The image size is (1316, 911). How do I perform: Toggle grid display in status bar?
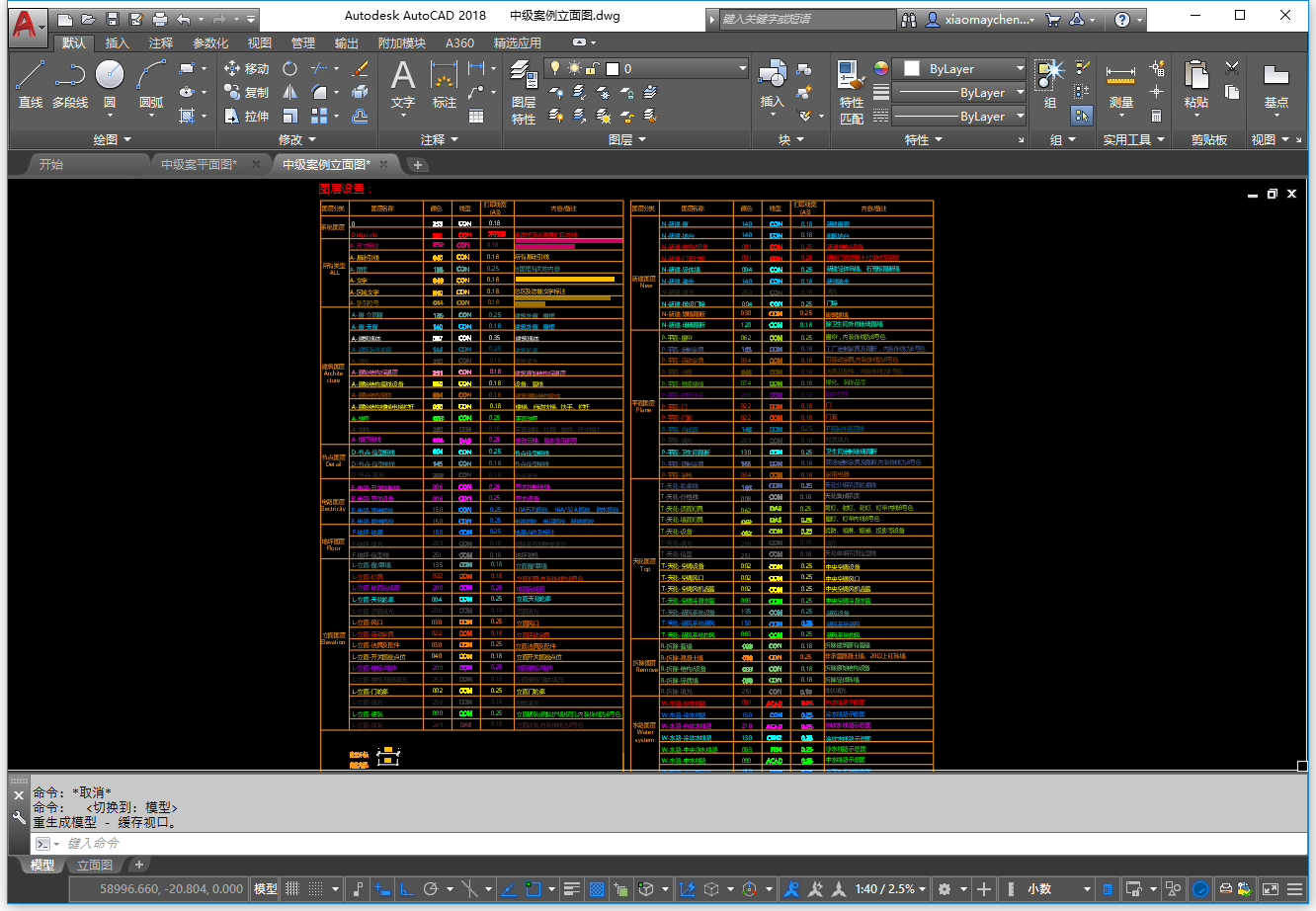pyautogui.click(x=292, y=889)
